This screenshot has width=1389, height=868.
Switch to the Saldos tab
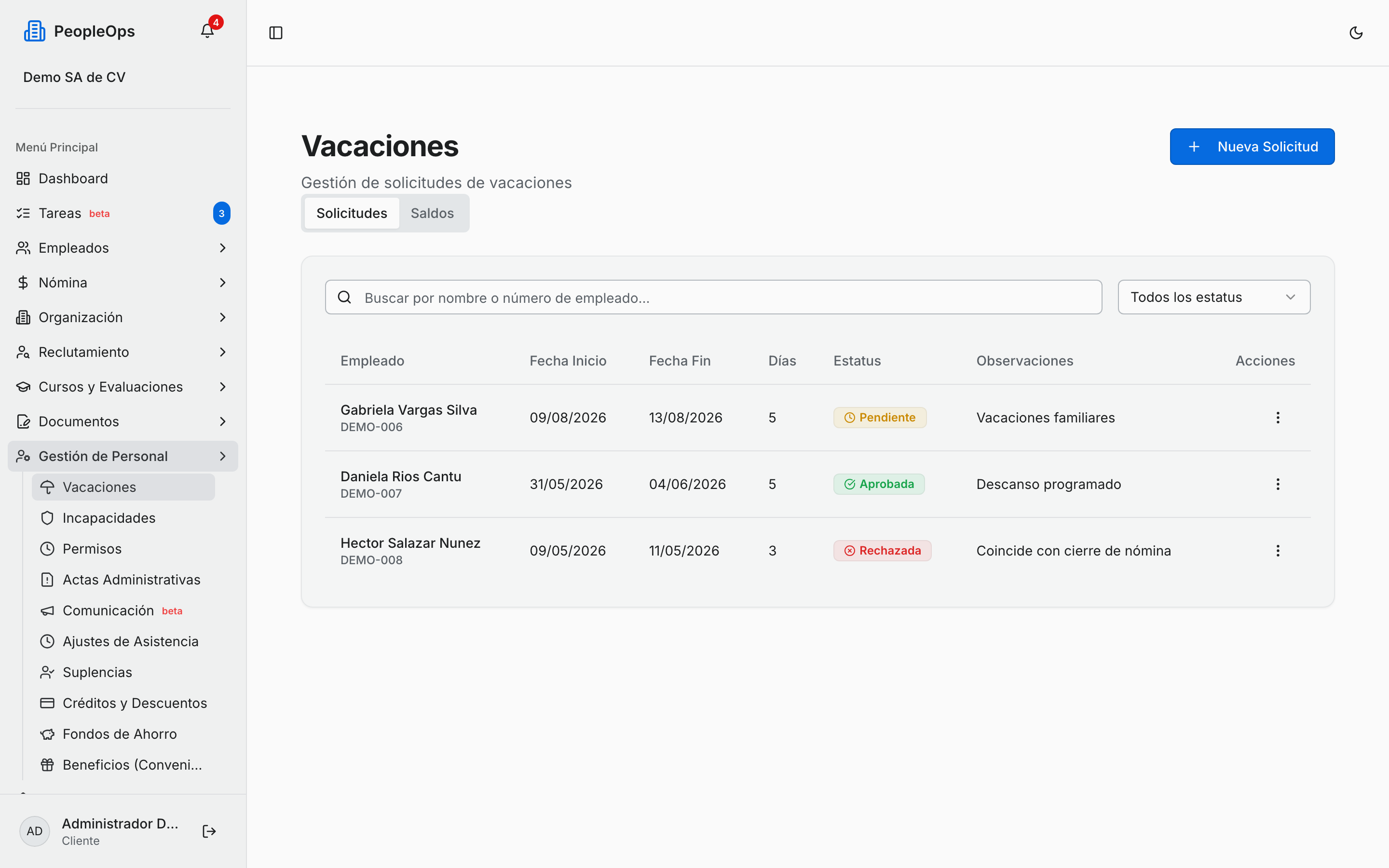(432, 213)
